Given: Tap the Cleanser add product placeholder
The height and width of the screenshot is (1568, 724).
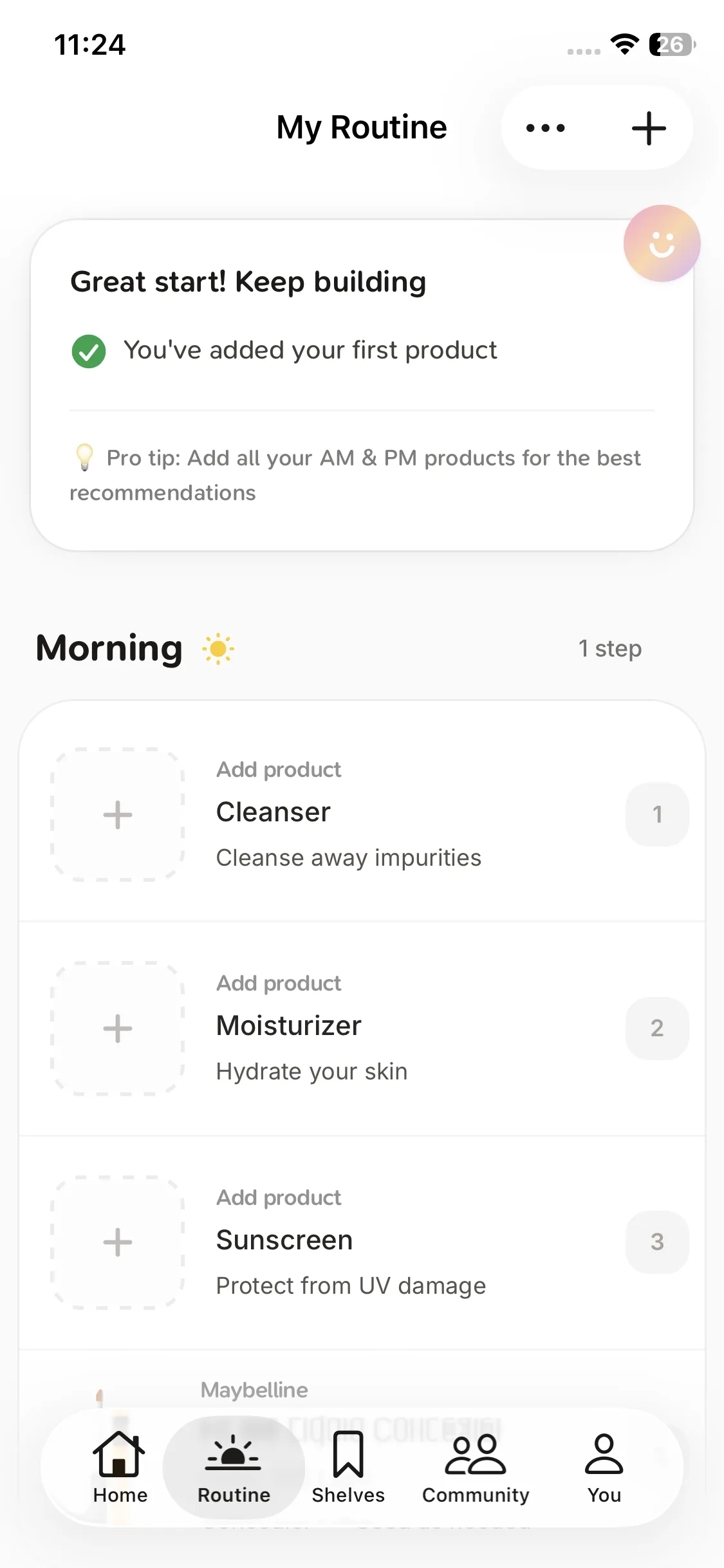Looking at the screenshot, I should 118,814.
